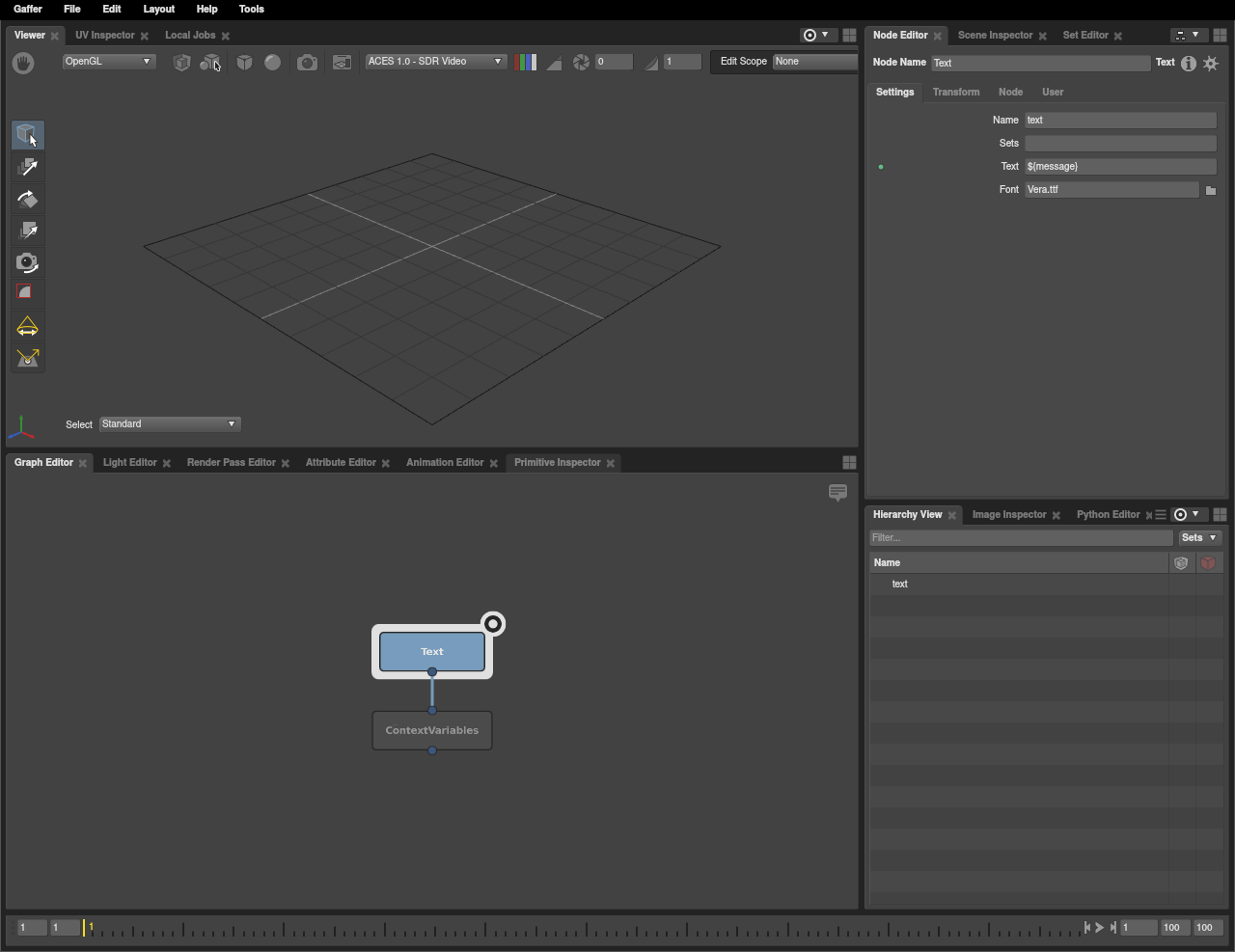Viewport: 1235px width, 952px height.
Task: Open node info icon in Node Editor
Action: coord(1189,64)
